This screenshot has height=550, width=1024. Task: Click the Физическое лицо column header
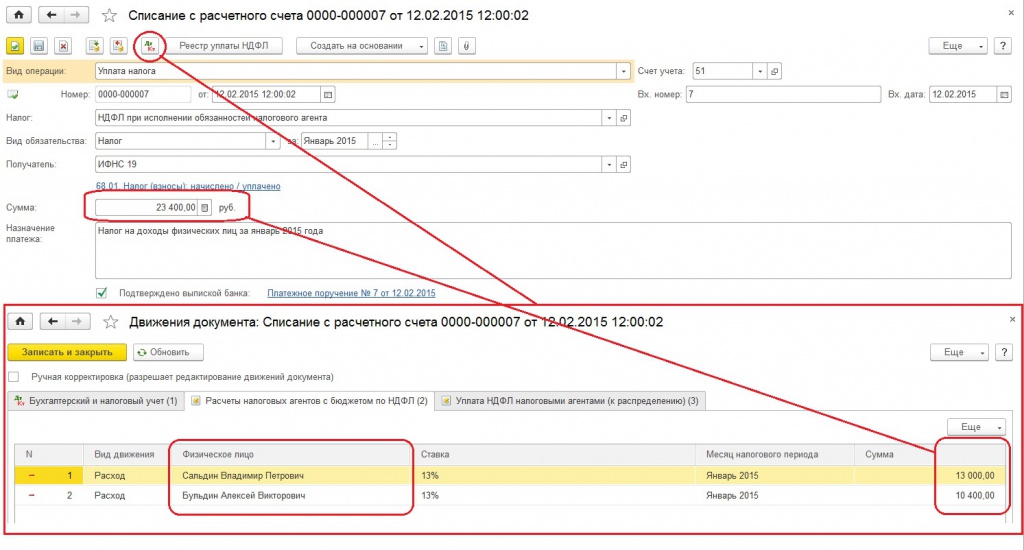click(292, 455)
